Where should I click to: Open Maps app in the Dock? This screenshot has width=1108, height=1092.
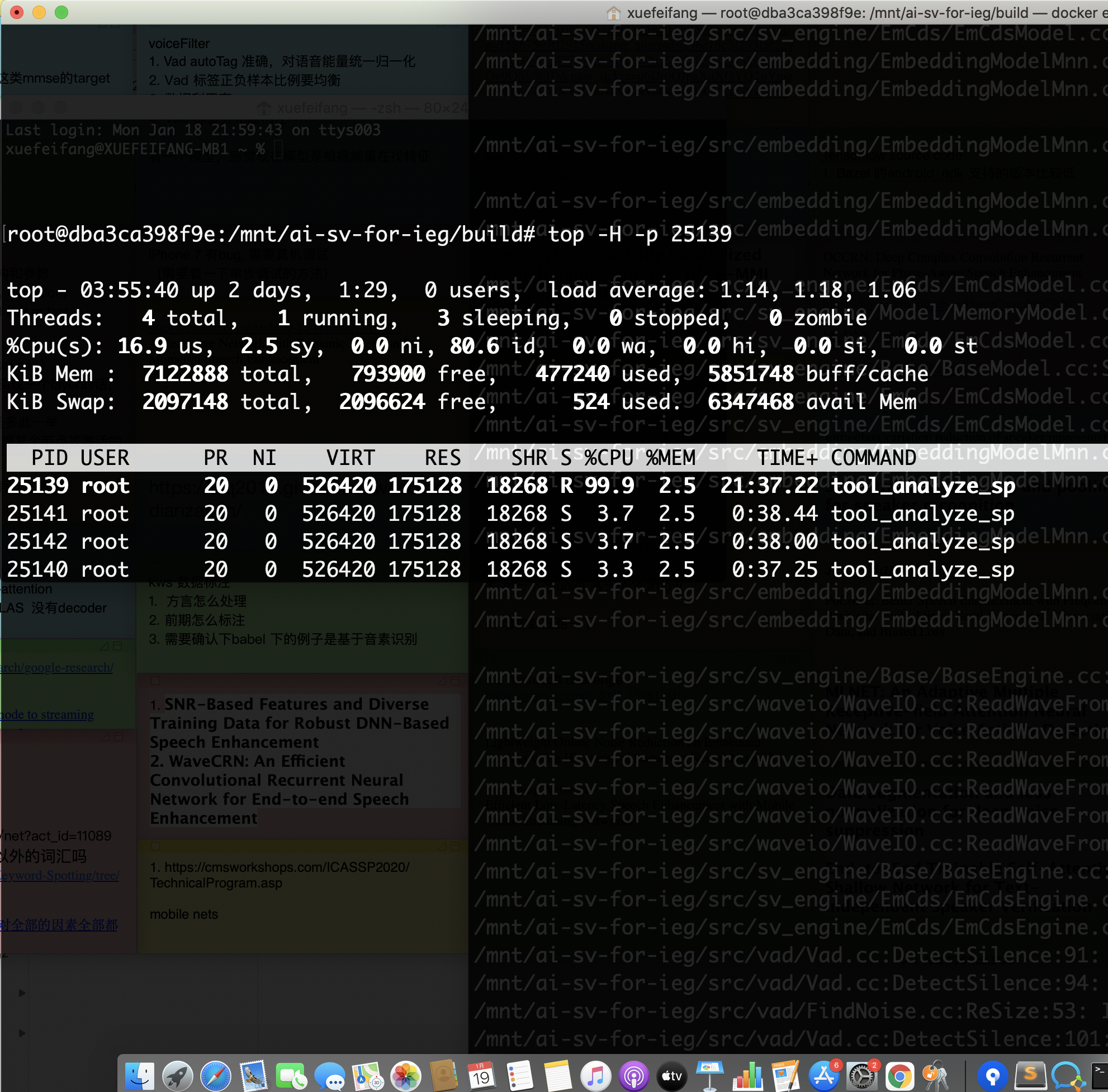point(368,1075)
